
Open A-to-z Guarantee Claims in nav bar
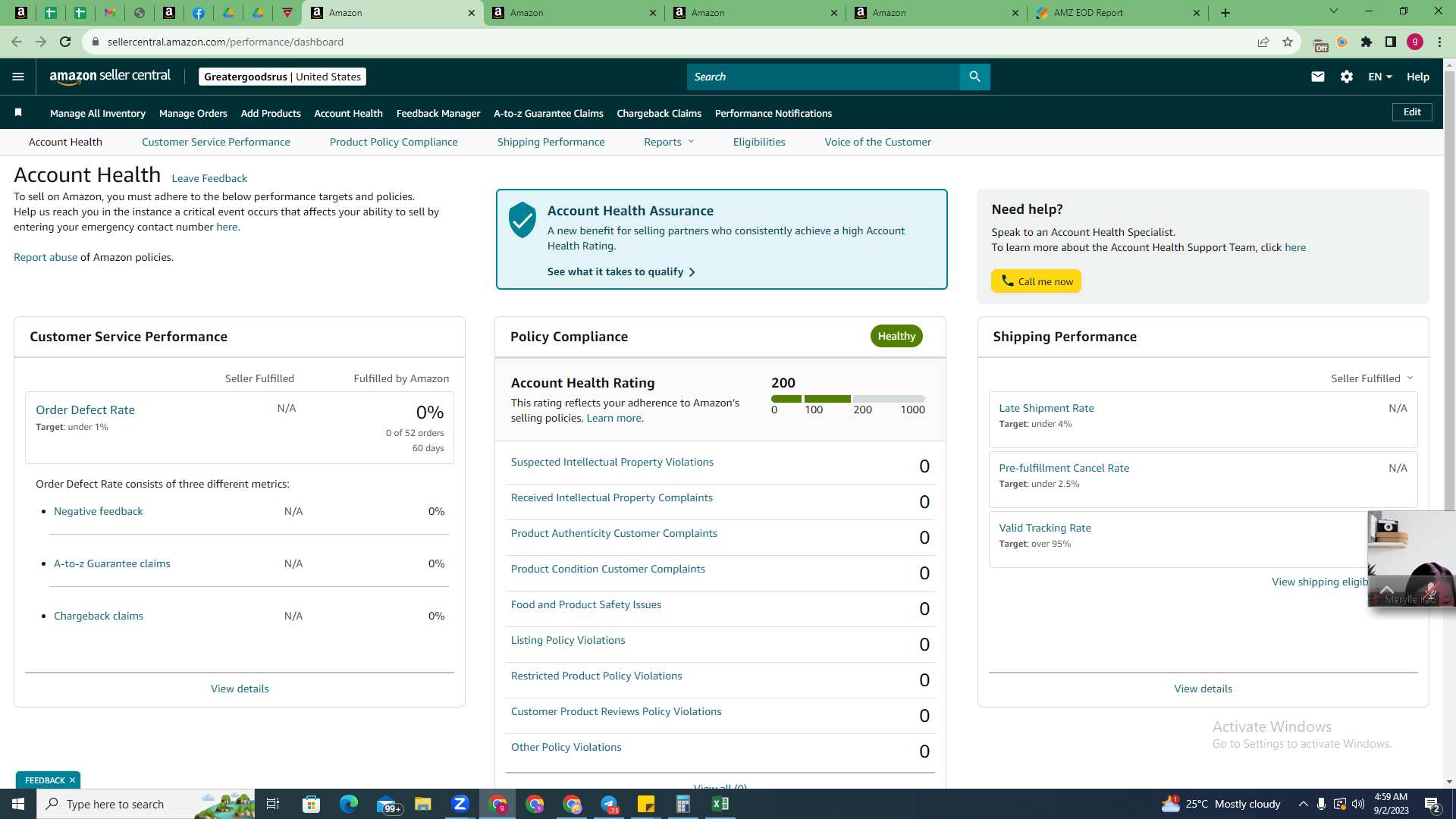tap(548, 113)
